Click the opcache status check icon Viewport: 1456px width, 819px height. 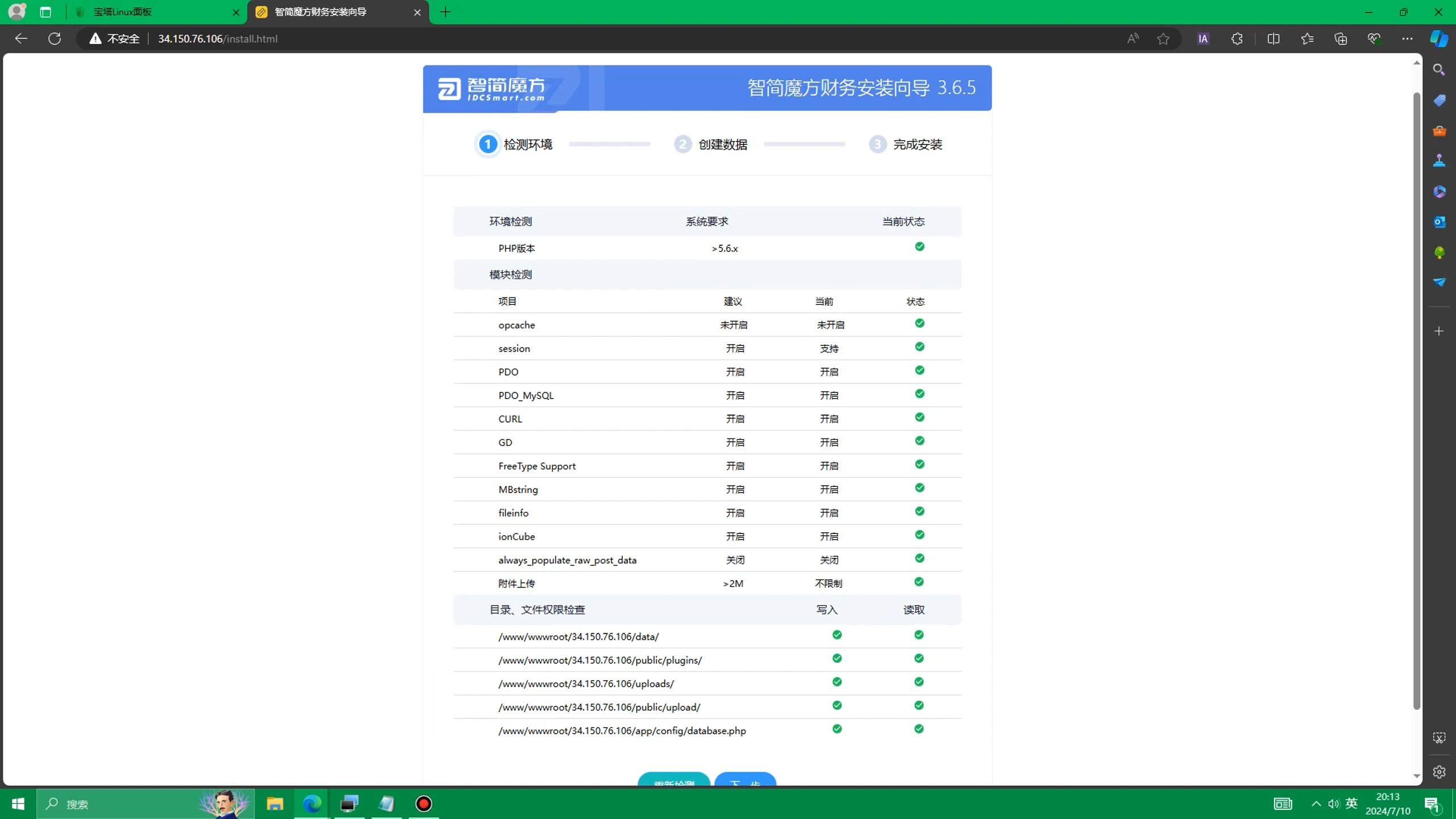tap(920, 323)
